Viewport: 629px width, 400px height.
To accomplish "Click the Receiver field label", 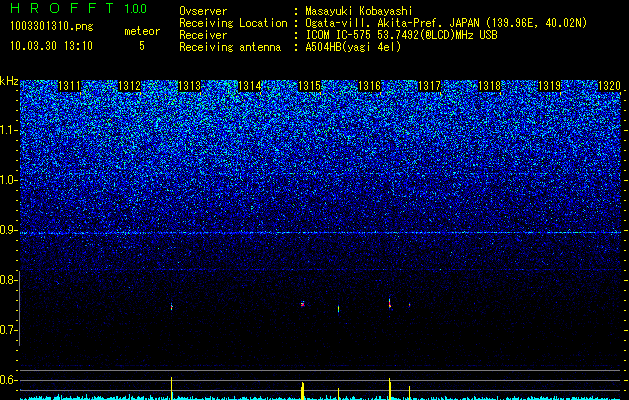I will (x=203, y=35).
